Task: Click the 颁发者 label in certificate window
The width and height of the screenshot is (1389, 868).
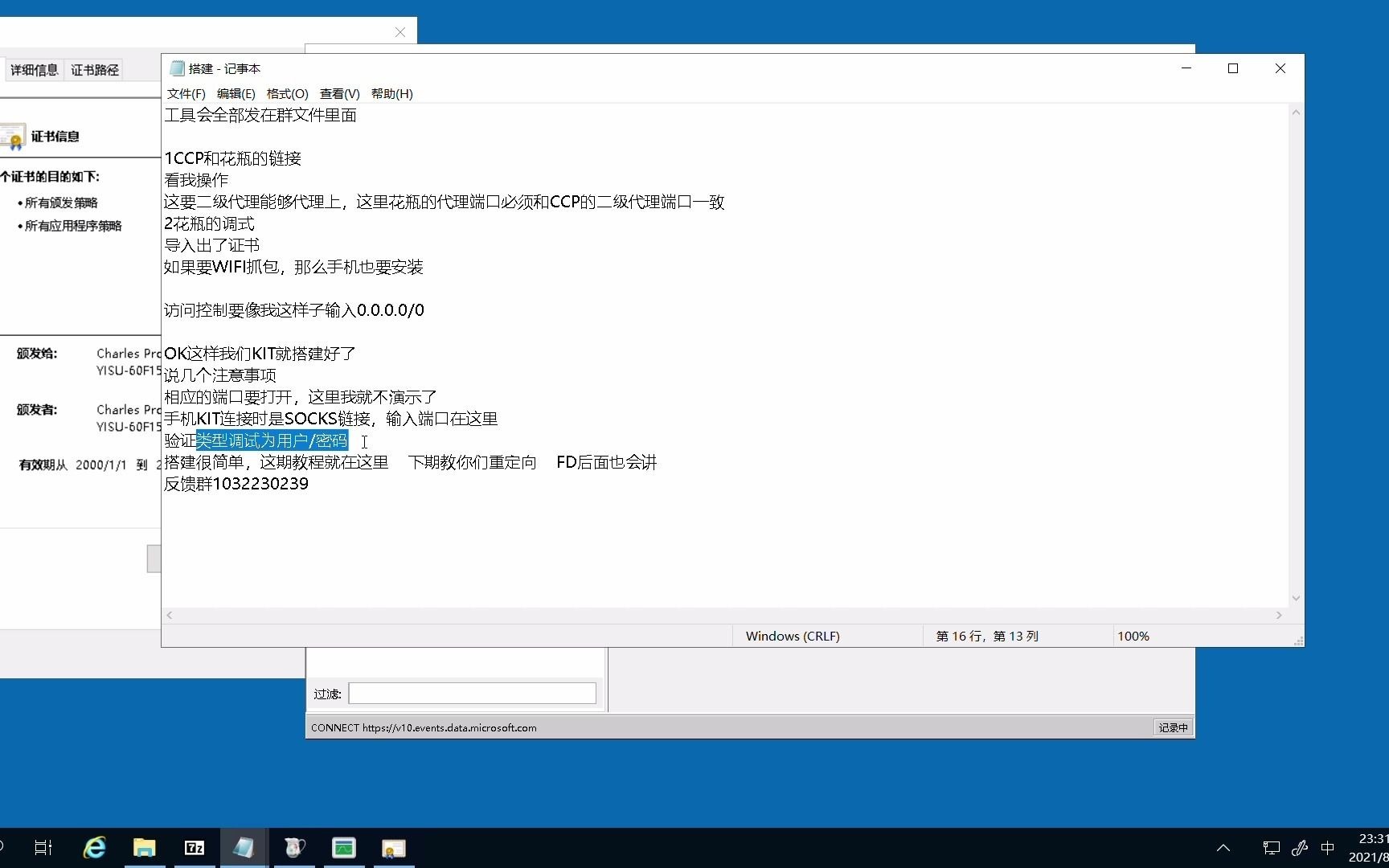Action: [x=37, y=410]
